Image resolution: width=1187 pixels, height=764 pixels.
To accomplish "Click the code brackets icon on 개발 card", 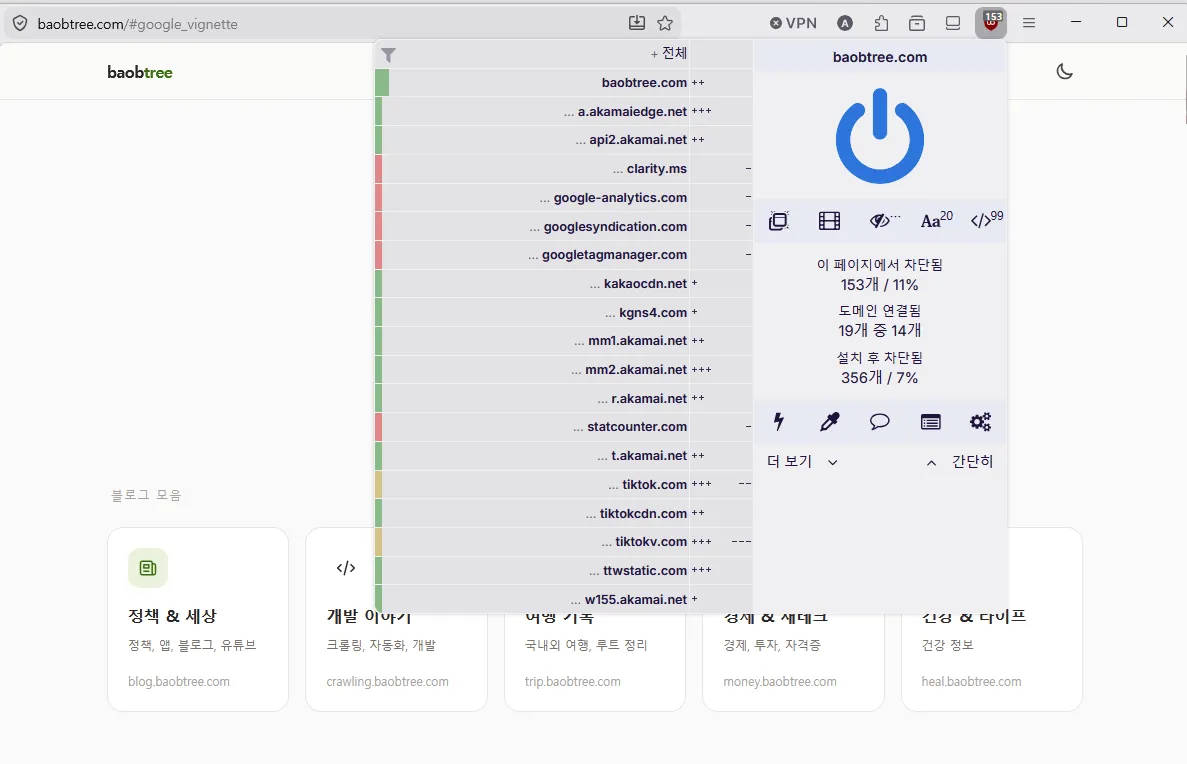I will (346, 568).
